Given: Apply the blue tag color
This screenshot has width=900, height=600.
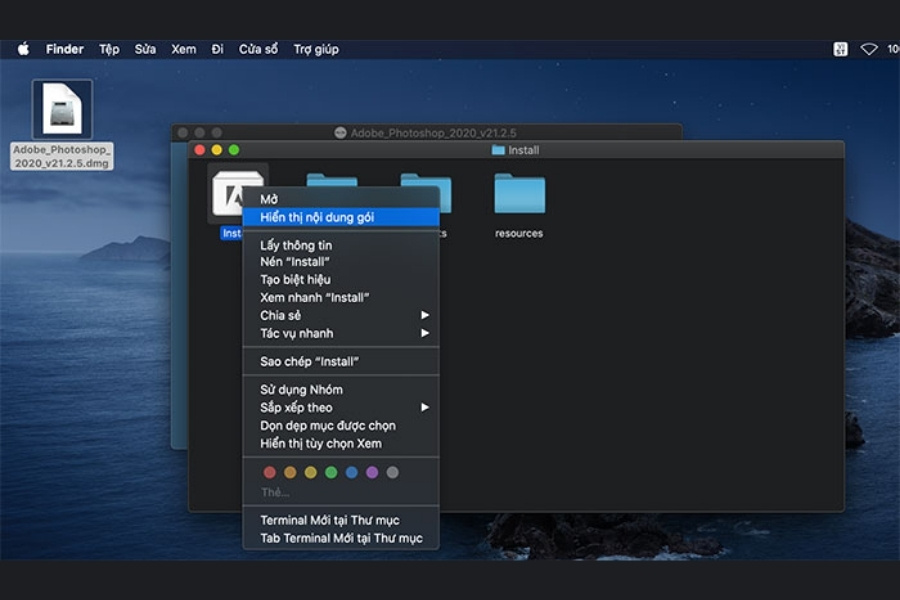Looking at the screenshot, I should pyautogui.click(x=352, y=473).
